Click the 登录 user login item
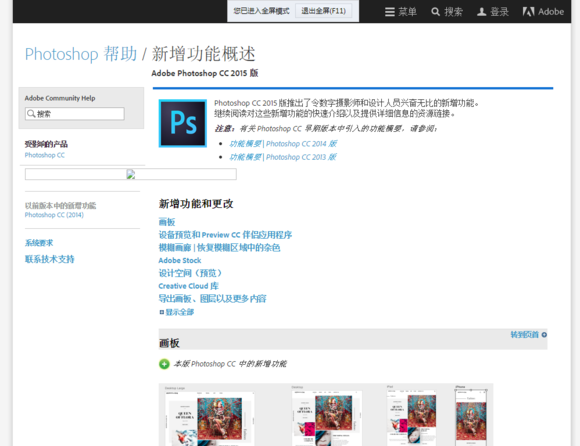 [x=493, y=12]
